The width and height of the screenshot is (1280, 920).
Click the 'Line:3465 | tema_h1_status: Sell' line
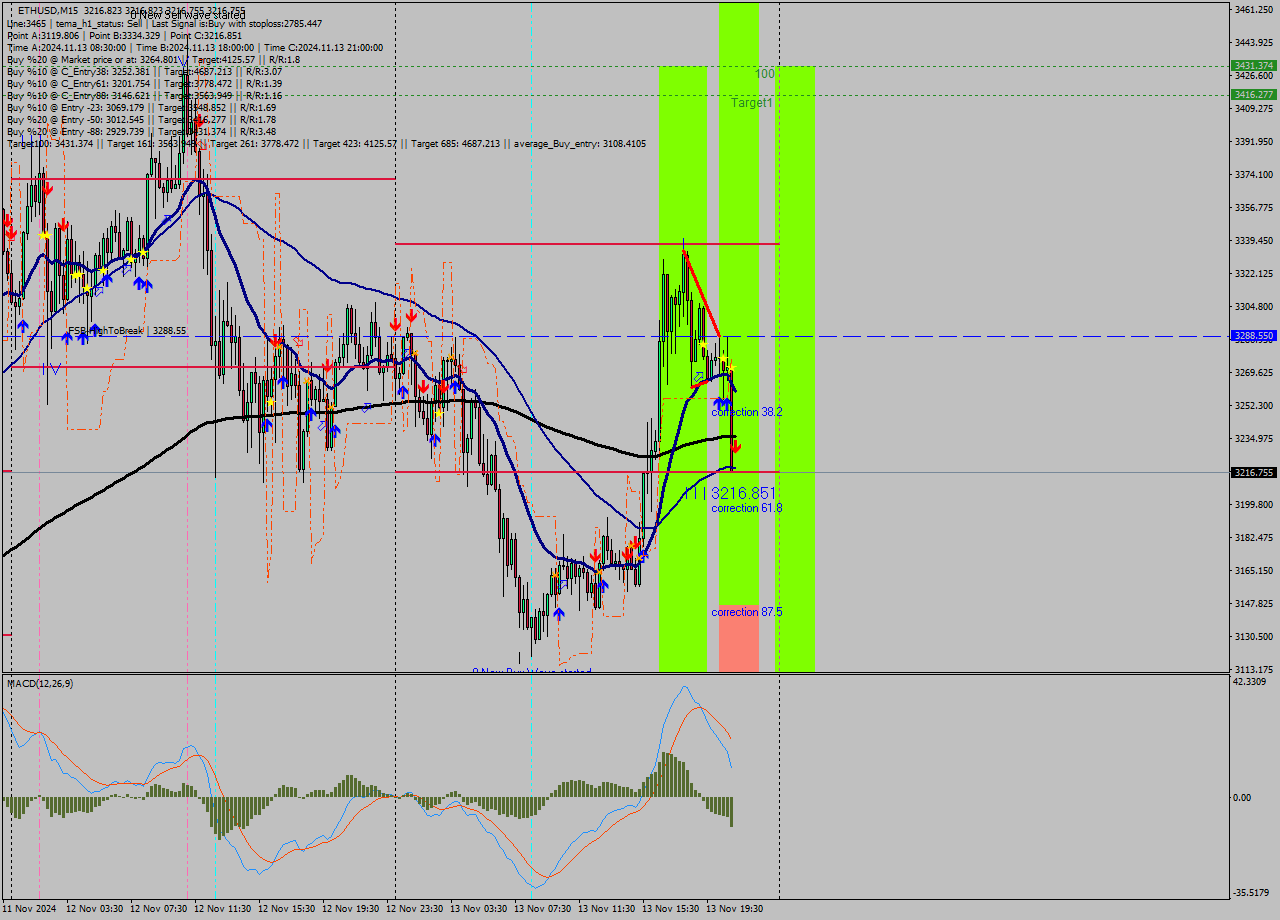click(165, 23)
